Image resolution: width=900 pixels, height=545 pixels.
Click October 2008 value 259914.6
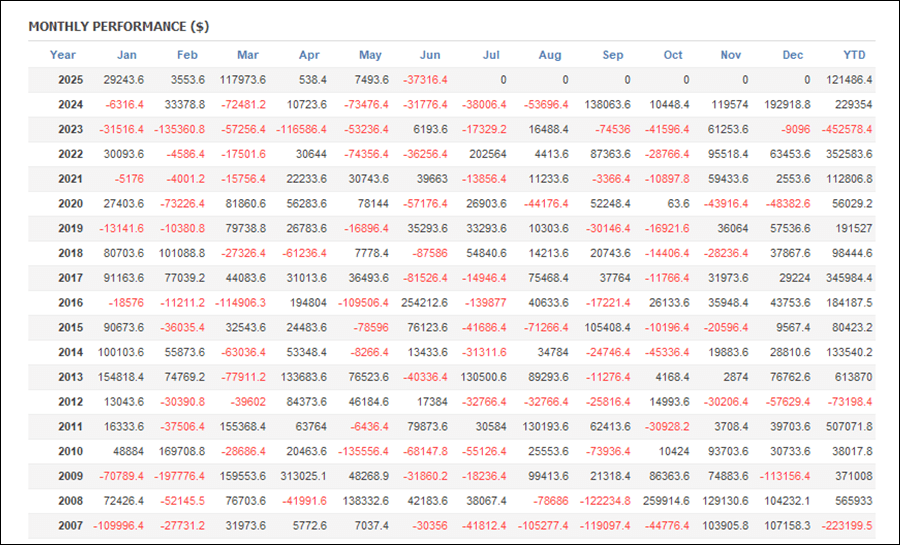(666, 501)
